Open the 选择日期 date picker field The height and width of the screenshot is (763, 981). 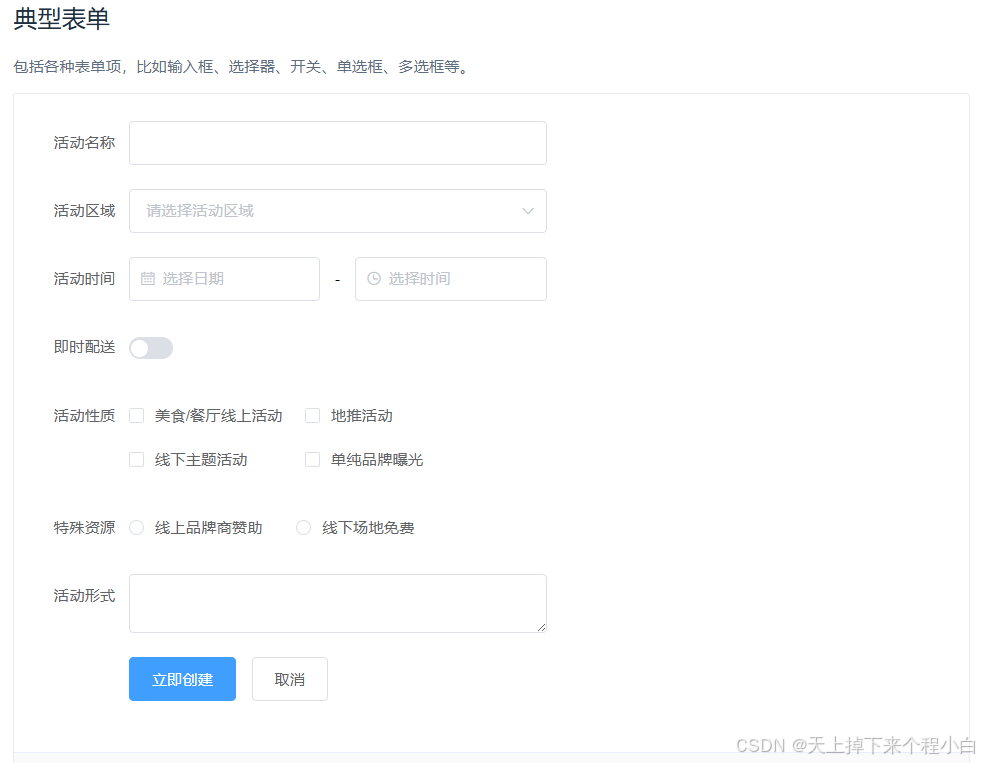[x=225, y=279]
